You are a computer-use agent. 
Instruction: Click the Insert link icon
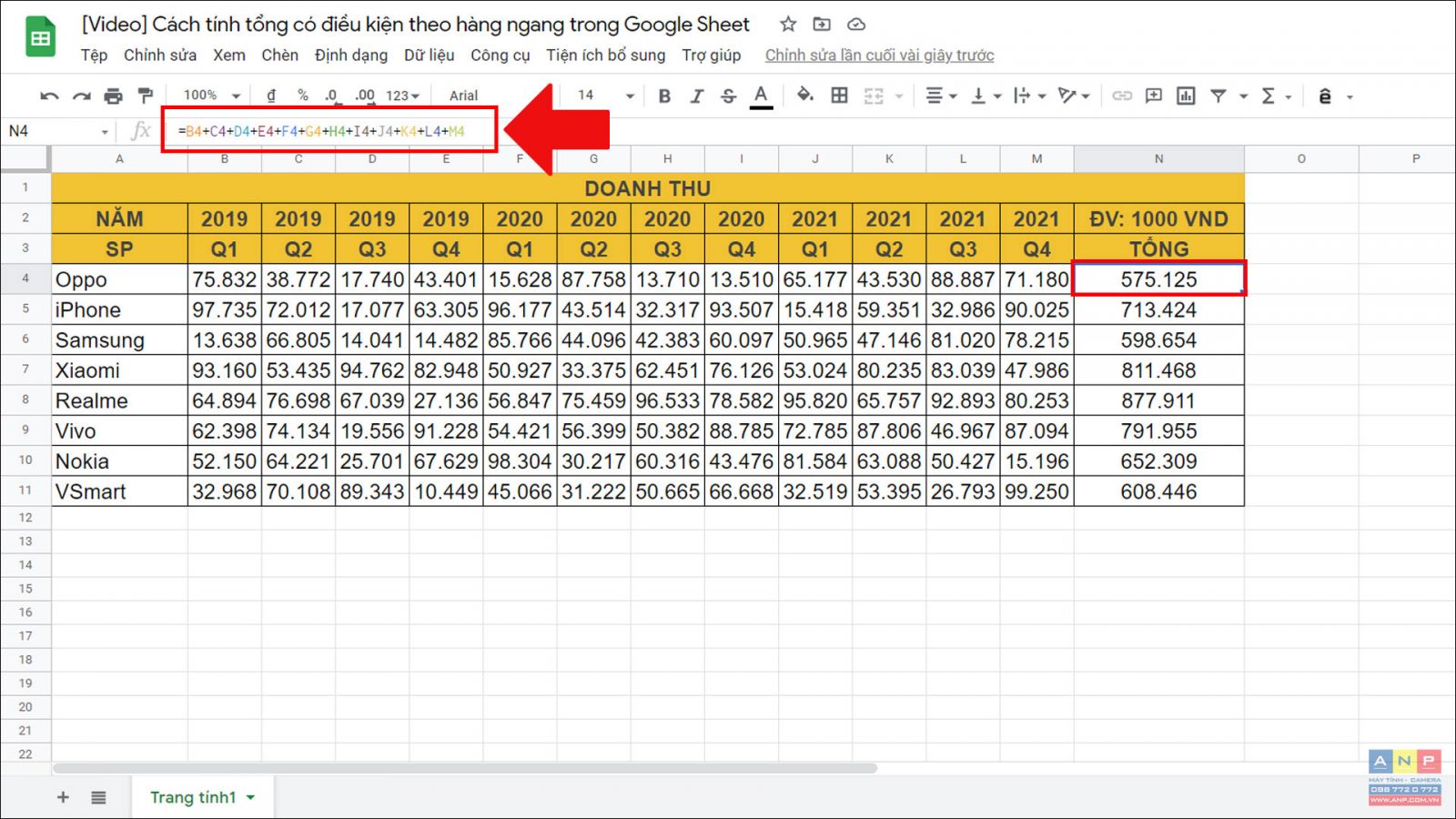click(1122, 96)
